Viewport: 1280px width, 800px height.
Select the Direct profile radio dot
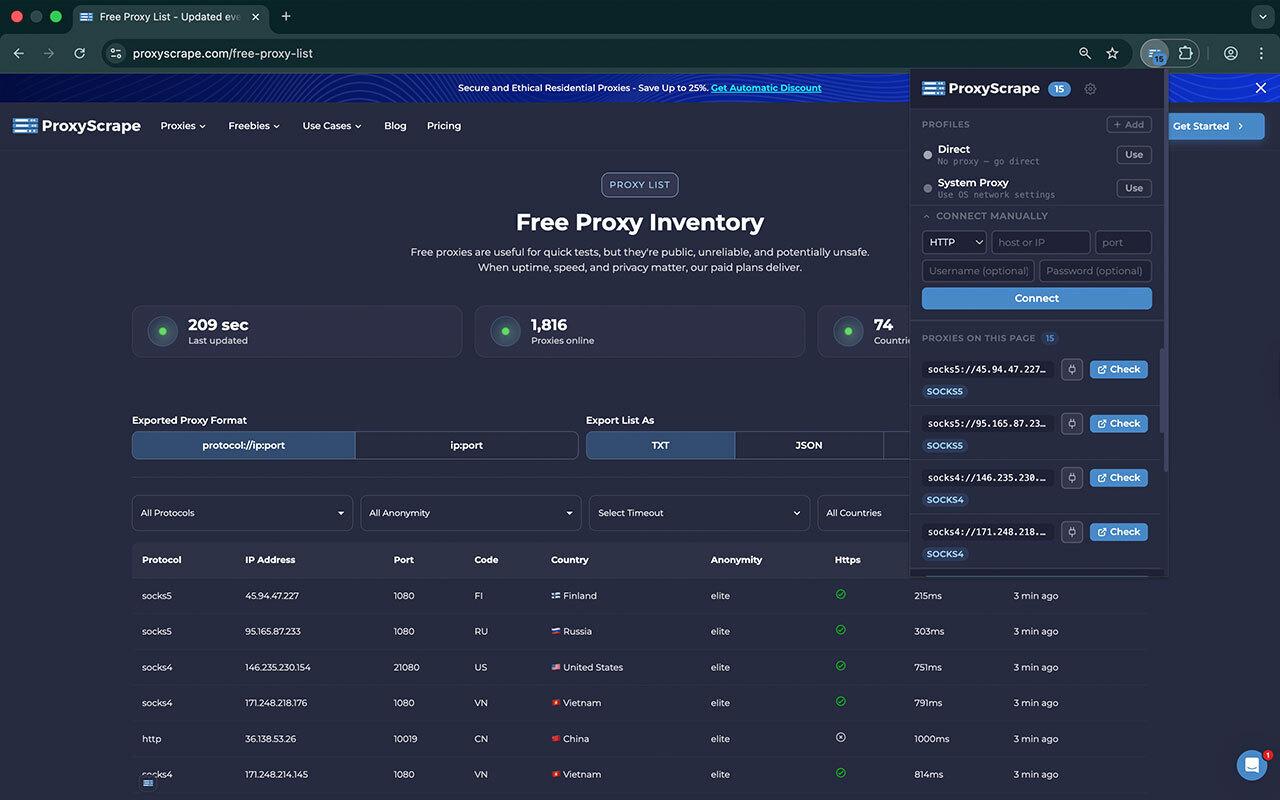point(928,155)
